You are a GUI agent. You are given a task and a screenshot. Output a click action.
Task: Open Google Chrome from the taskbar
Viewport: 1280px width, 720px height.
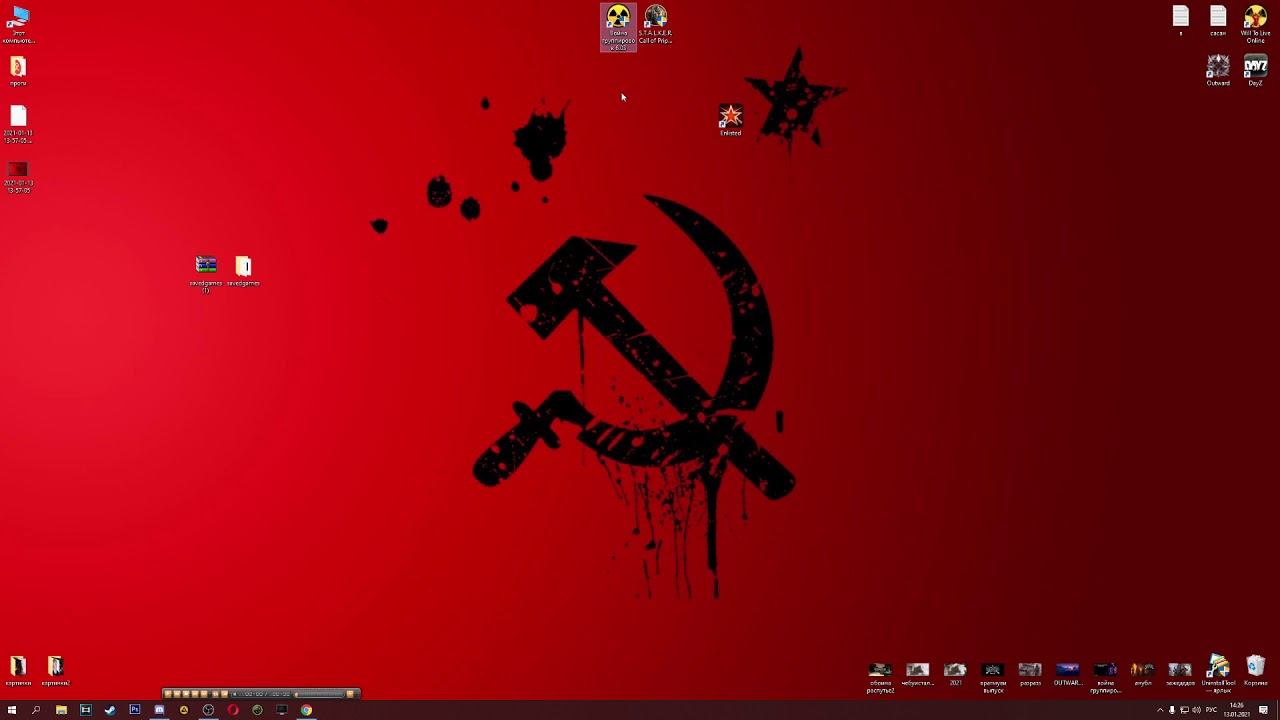tap(307, 710)
